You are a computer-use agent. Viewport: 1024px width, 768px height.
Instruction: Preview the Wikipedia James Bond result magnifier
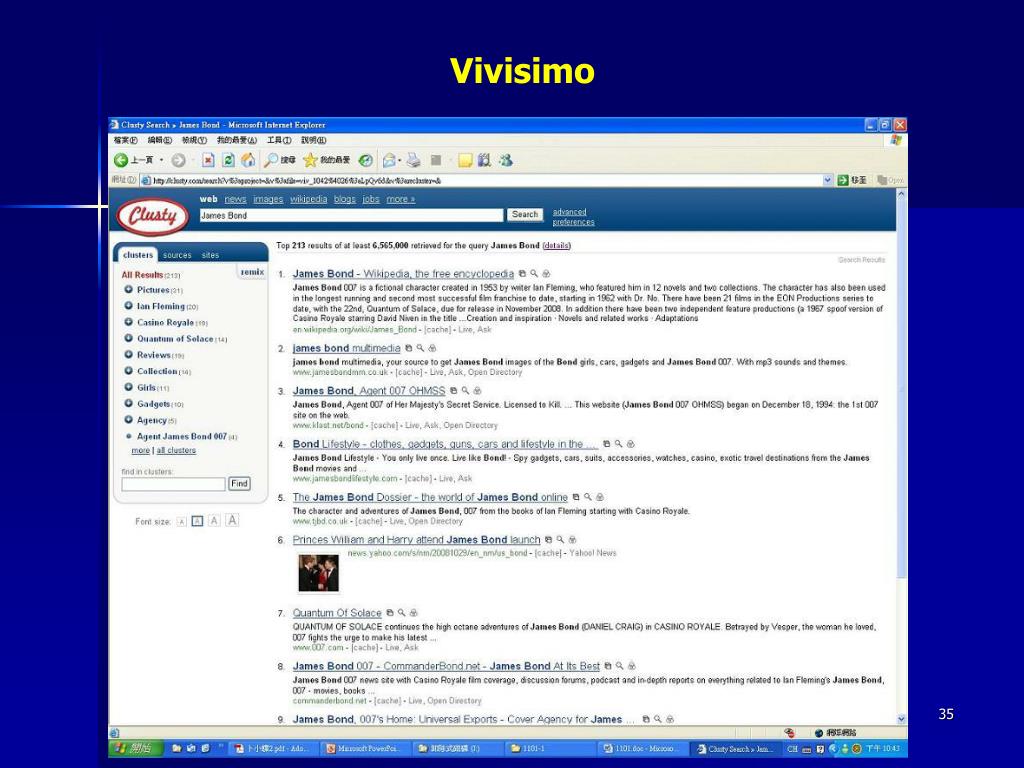[534, 274]
